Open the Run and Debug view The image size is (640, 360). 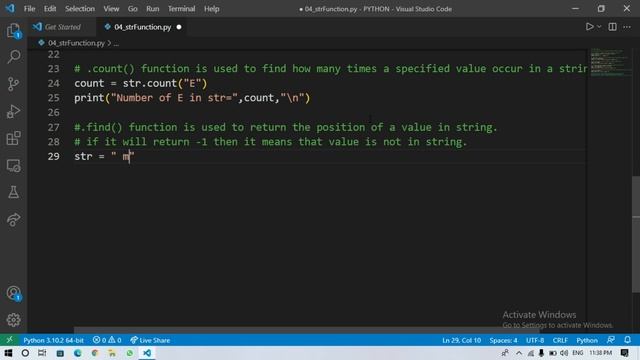click(x=13, y=111)
